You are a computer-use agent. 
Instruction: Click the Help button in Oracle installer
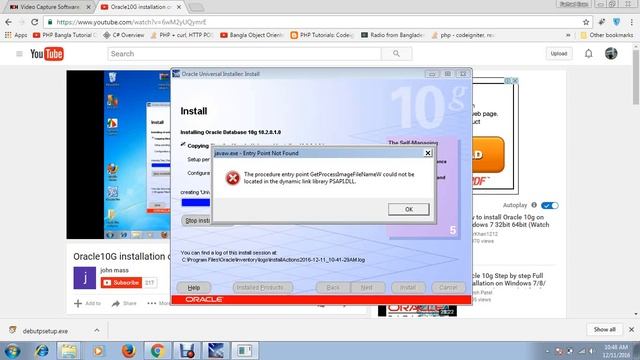click(193, 287)
